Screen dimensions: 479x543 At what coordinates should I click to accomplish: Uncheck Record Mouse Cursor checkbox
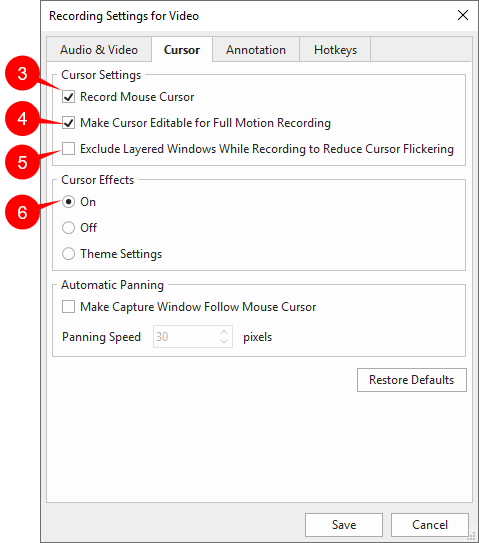click(68, 97)
